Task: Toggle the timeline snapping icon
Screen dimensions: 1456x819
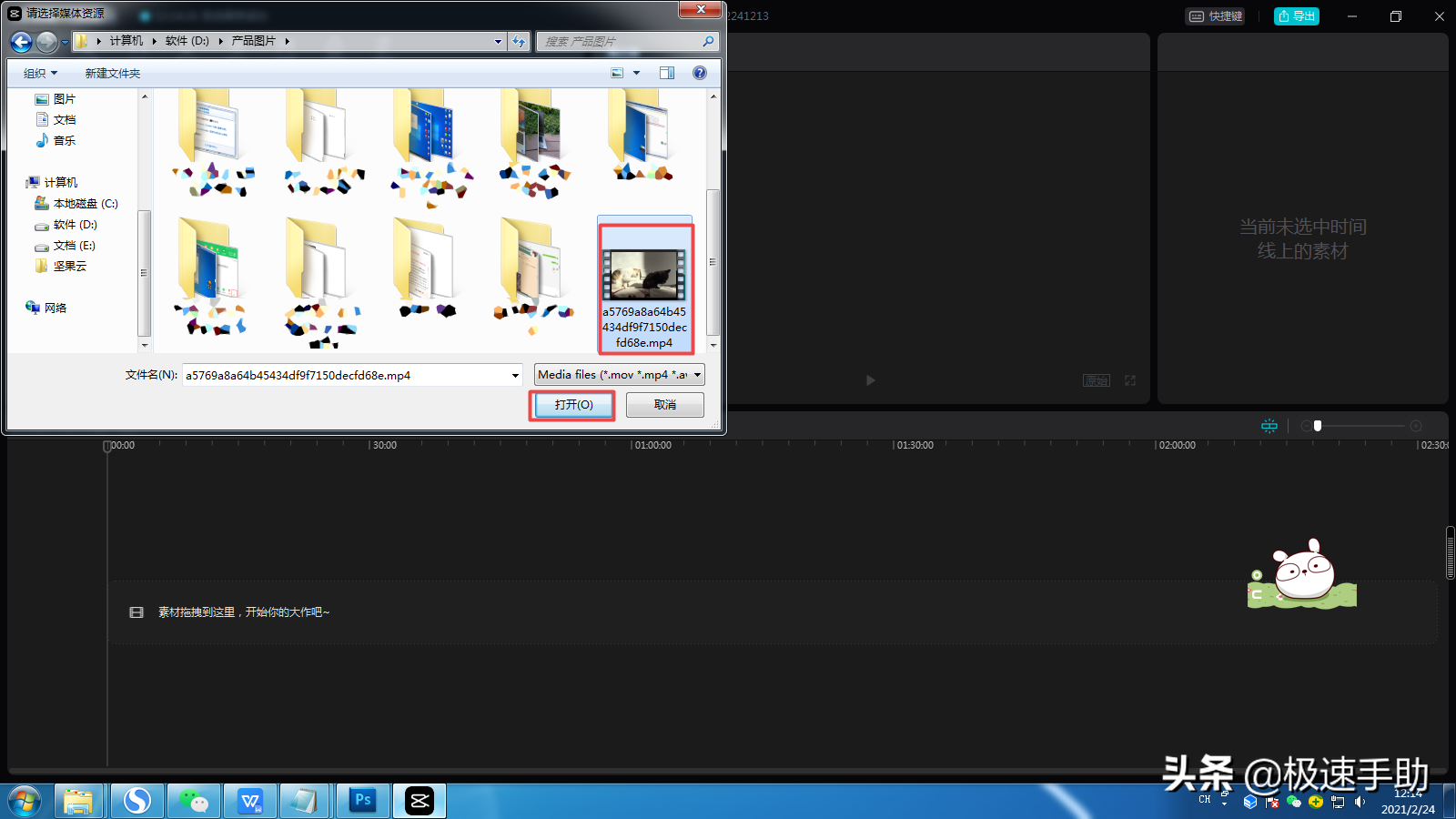Action: pyautogui.click(x=1269, y=426)
